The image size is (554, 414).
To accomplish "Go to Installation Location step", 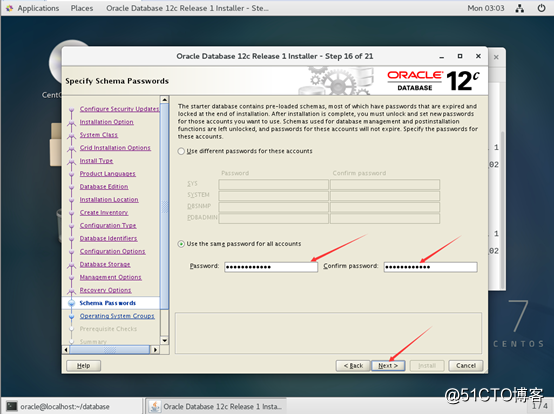I will pos(109,200).
